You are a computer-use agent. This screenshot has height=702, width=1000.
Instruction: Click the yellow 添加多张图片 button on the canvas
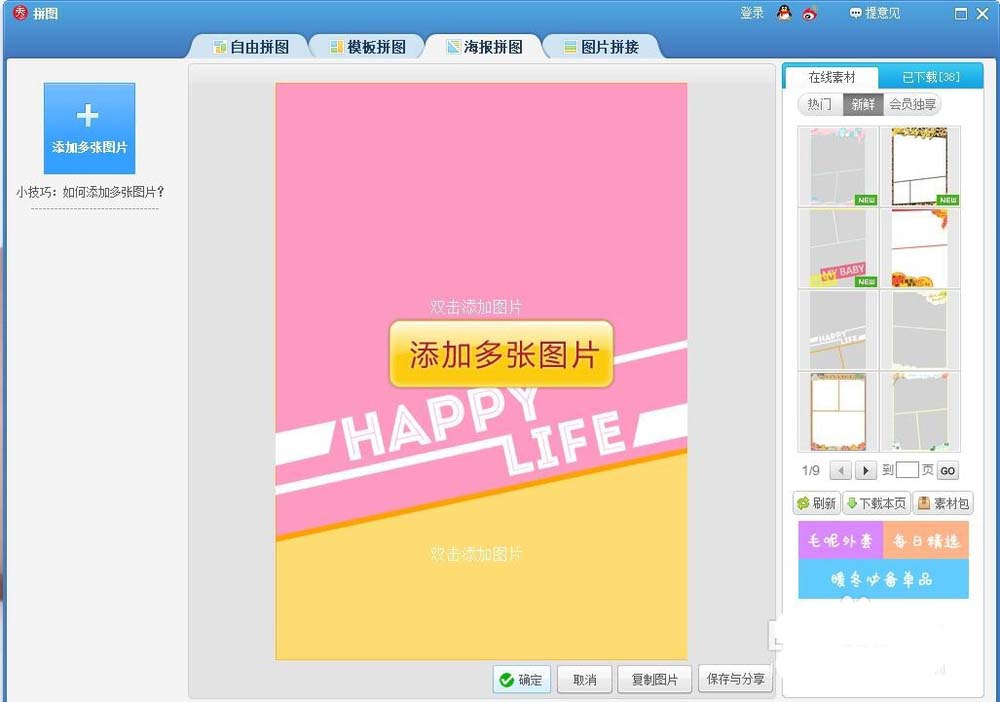tap(501, 354)
